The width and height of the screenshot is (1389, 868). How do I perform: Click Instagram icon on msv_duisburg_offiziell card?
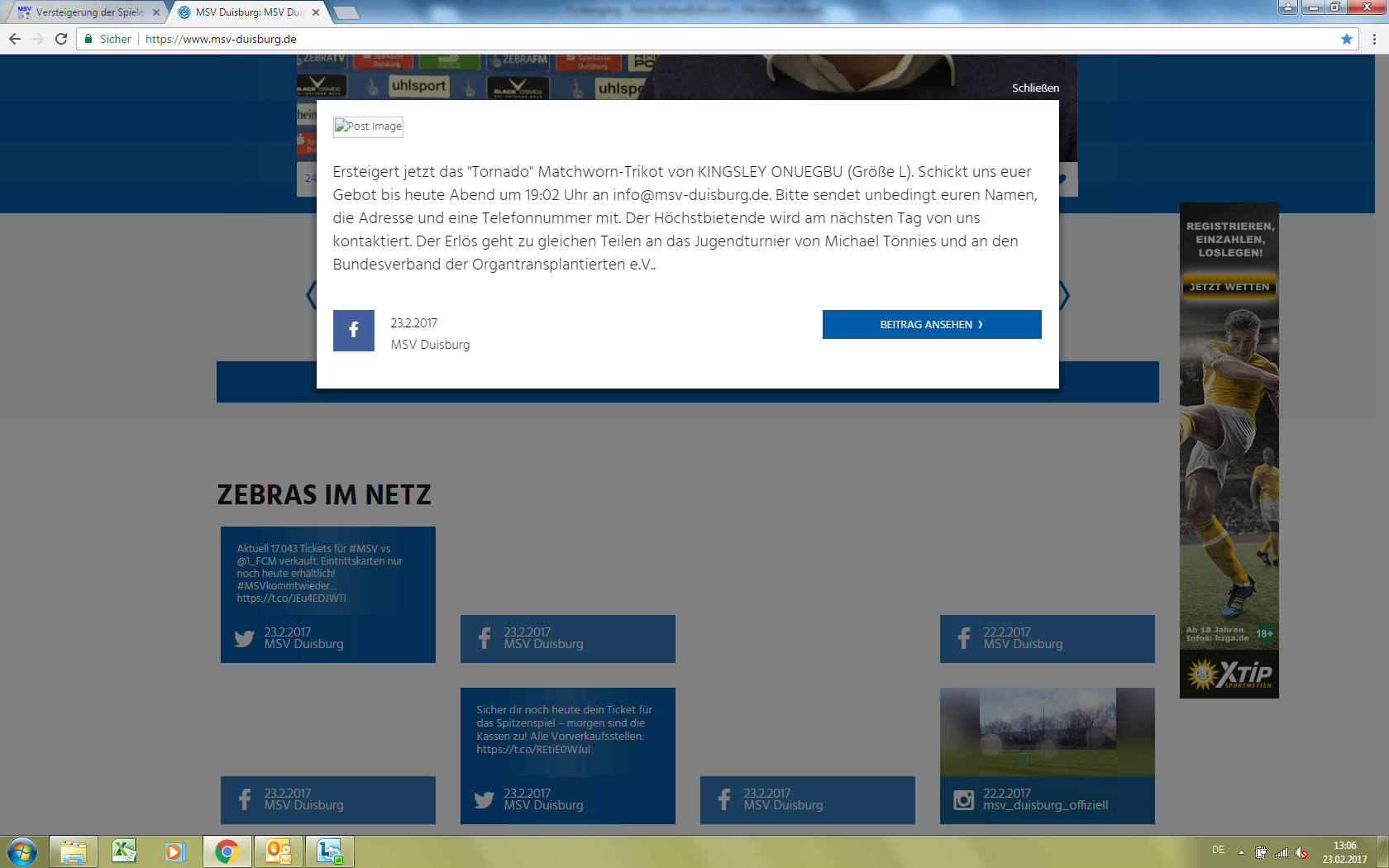coord(964,799)
